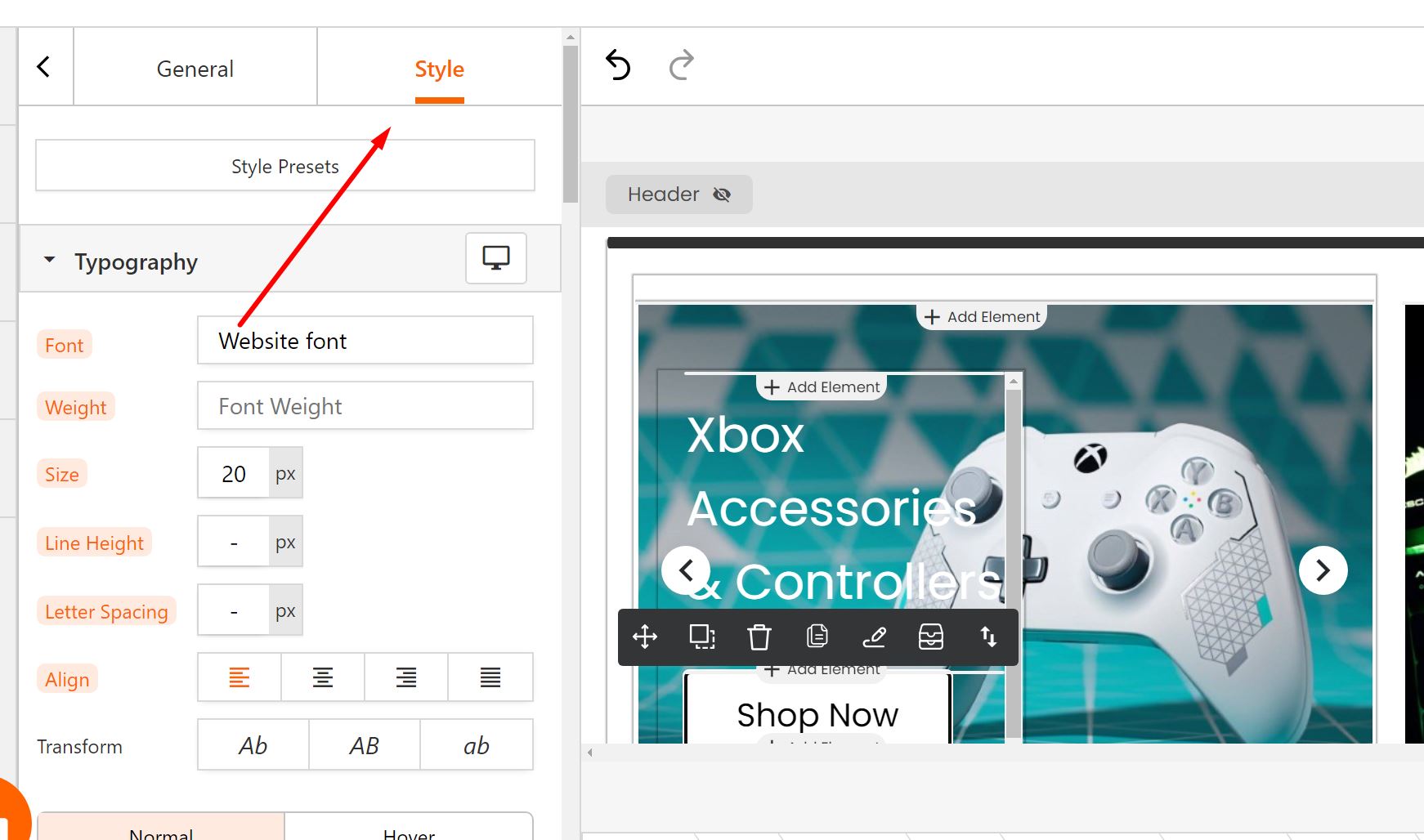Change the Size unit px
1424x840 pixels.
pyautogui.click(x=285, y=473)
